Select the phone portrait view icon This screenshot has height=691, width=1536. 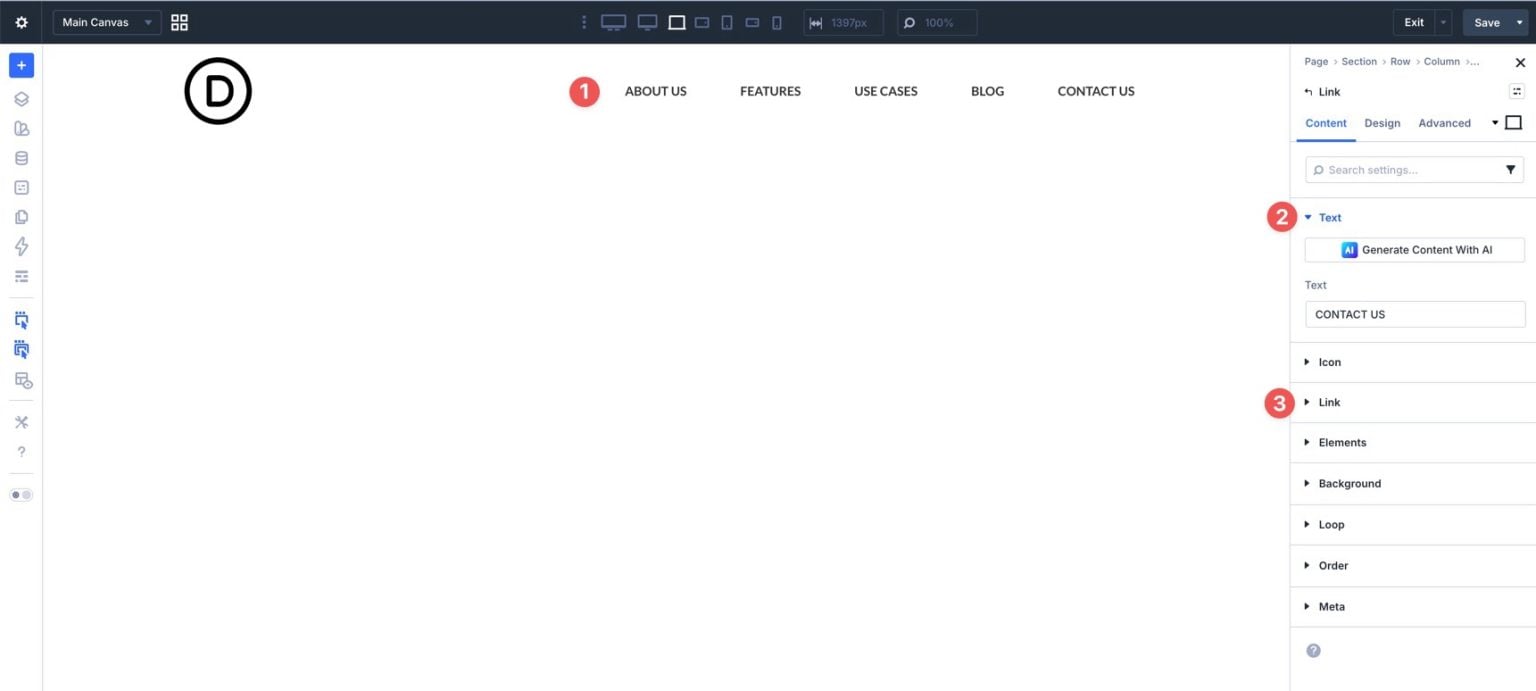point(776,22)
